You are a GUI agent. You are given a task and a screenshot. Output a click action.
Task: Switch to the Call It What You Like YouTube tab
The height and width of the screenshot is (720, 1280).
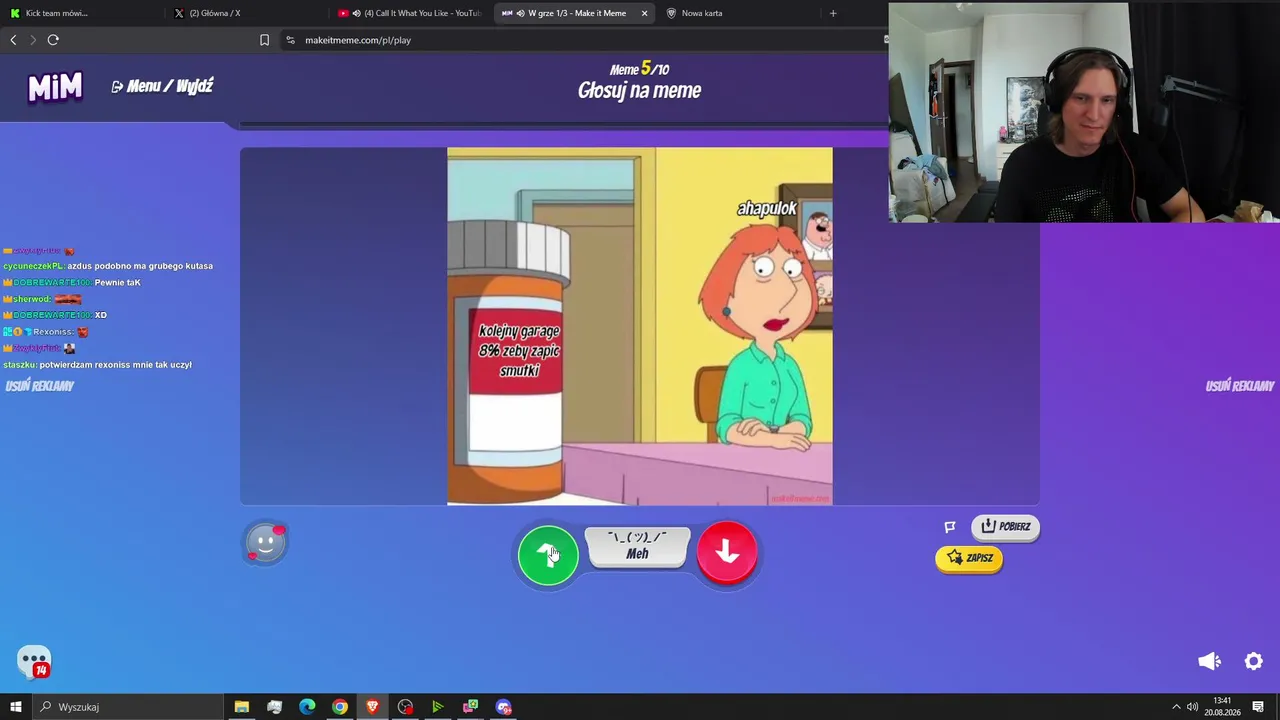[410, 13]
